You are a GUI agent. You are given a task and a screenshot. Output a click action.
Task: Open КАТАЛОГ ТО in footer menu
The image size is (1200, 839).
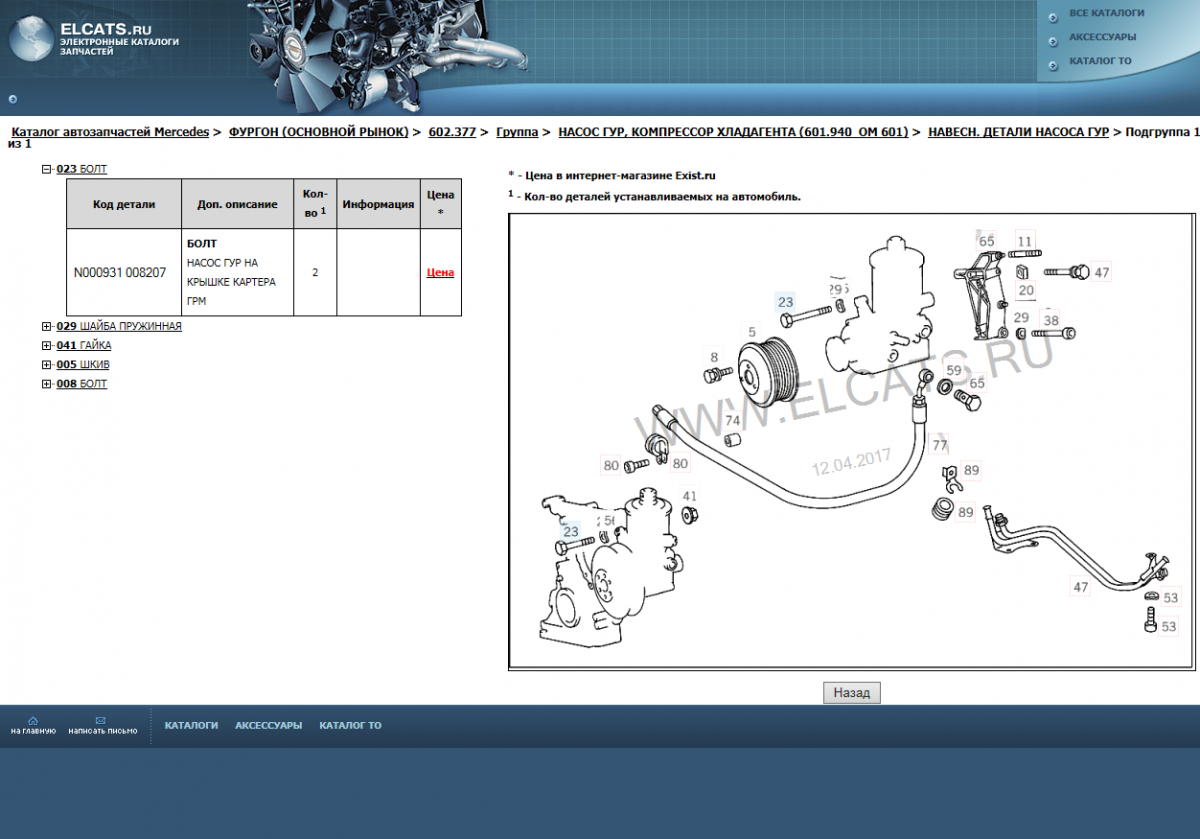click(x=350, y=725)
